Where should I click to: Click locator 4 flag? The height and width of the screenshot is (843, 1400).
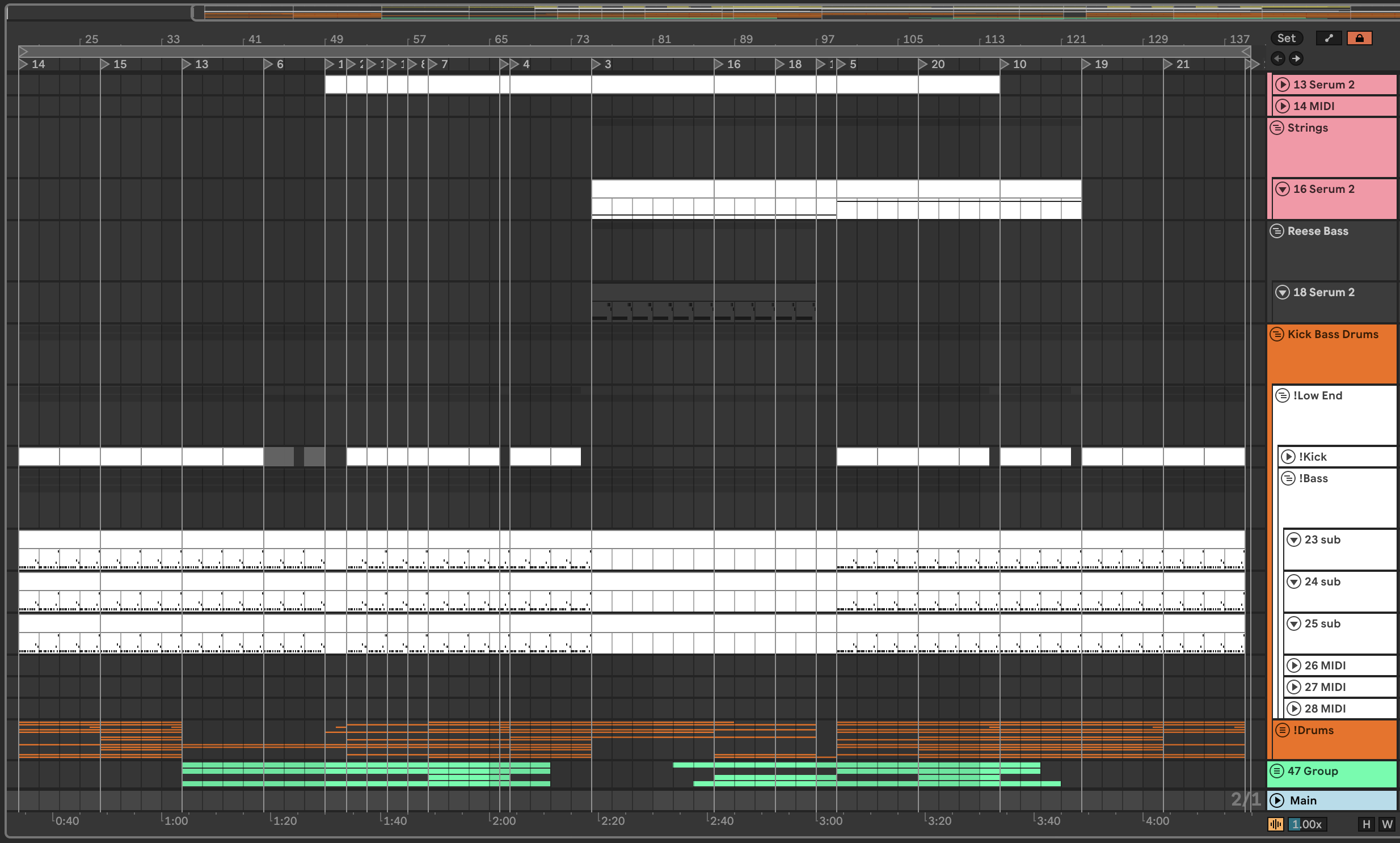515,64
